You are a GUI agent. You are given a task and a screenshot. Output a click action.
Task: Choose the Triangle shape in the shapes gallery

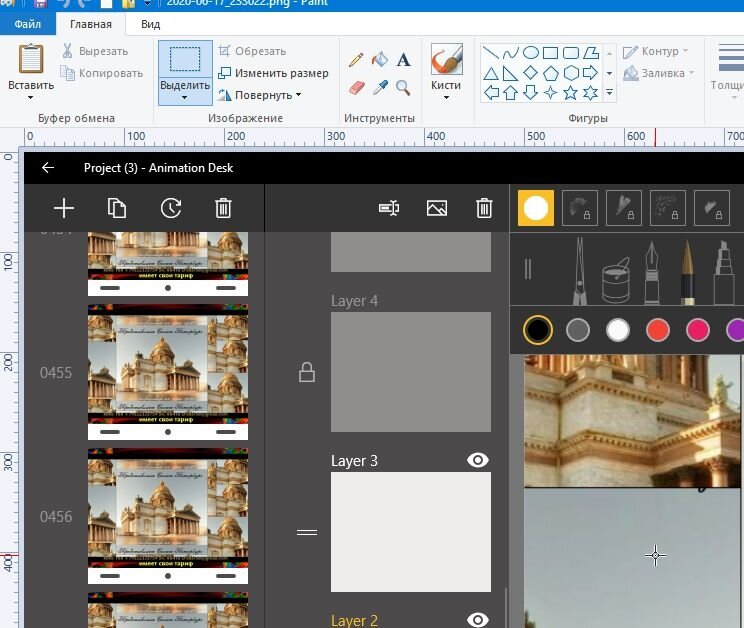pos(491,73)
